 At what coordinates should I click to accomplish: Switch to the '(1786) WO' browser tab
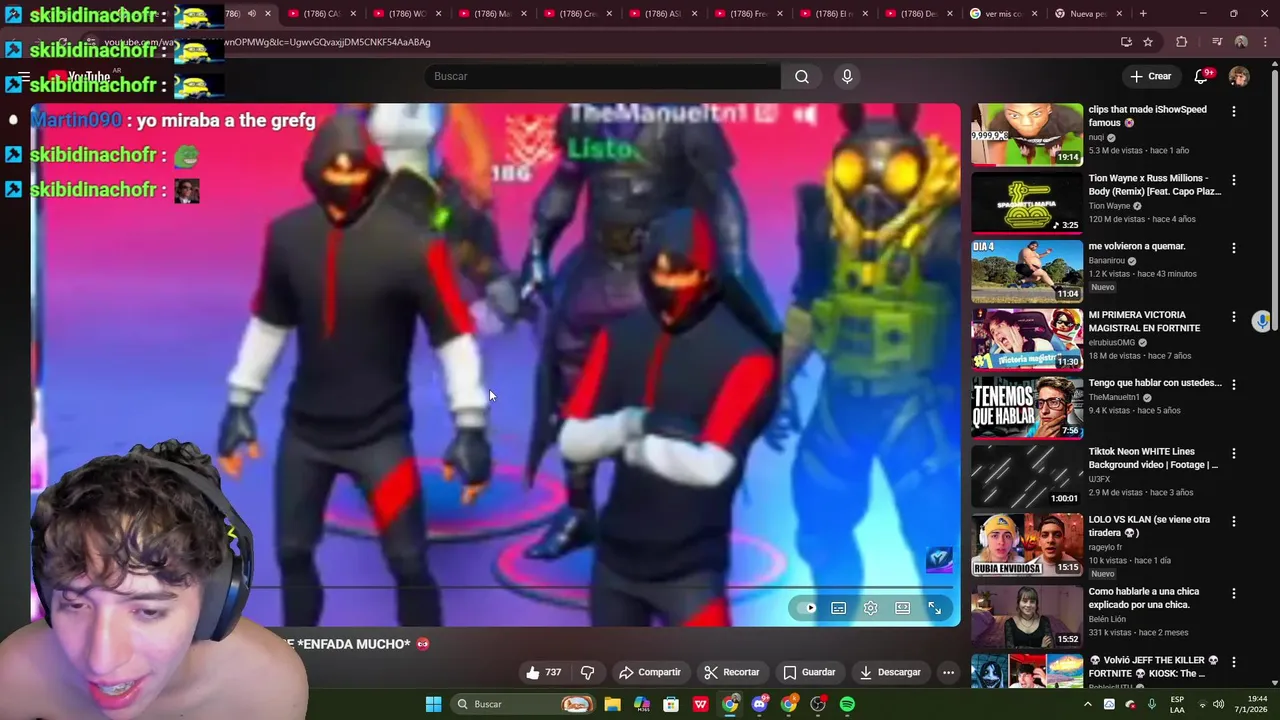(406, 14)
